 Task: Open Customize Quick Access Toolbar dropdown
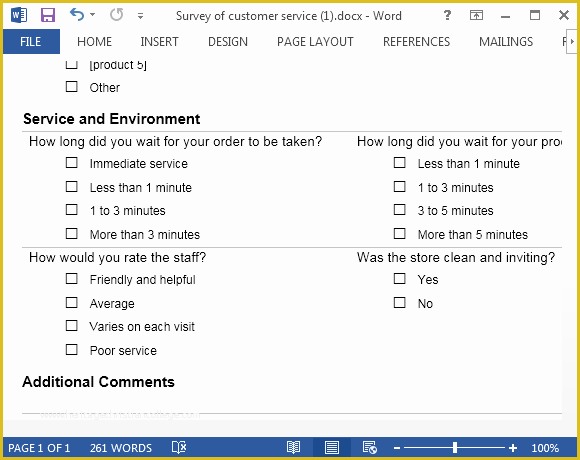140,16
